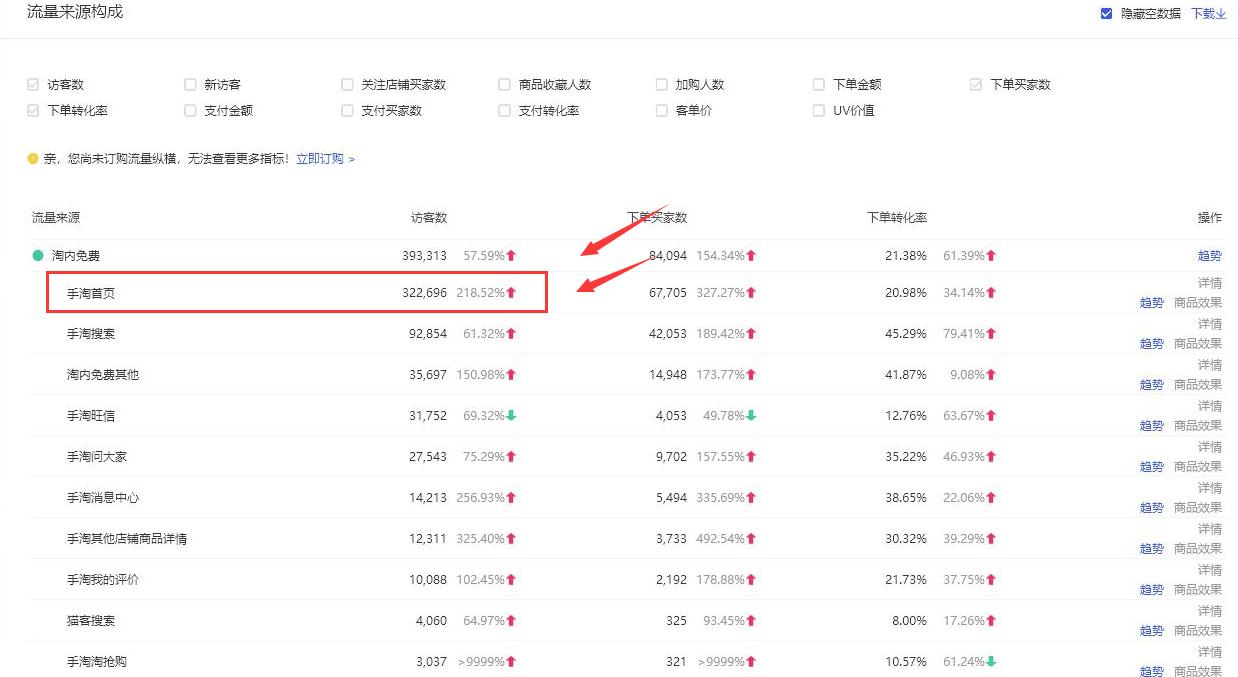View 商品效果 for 手淘问大家
The image size is (1238, 677).
(1198, 466)
